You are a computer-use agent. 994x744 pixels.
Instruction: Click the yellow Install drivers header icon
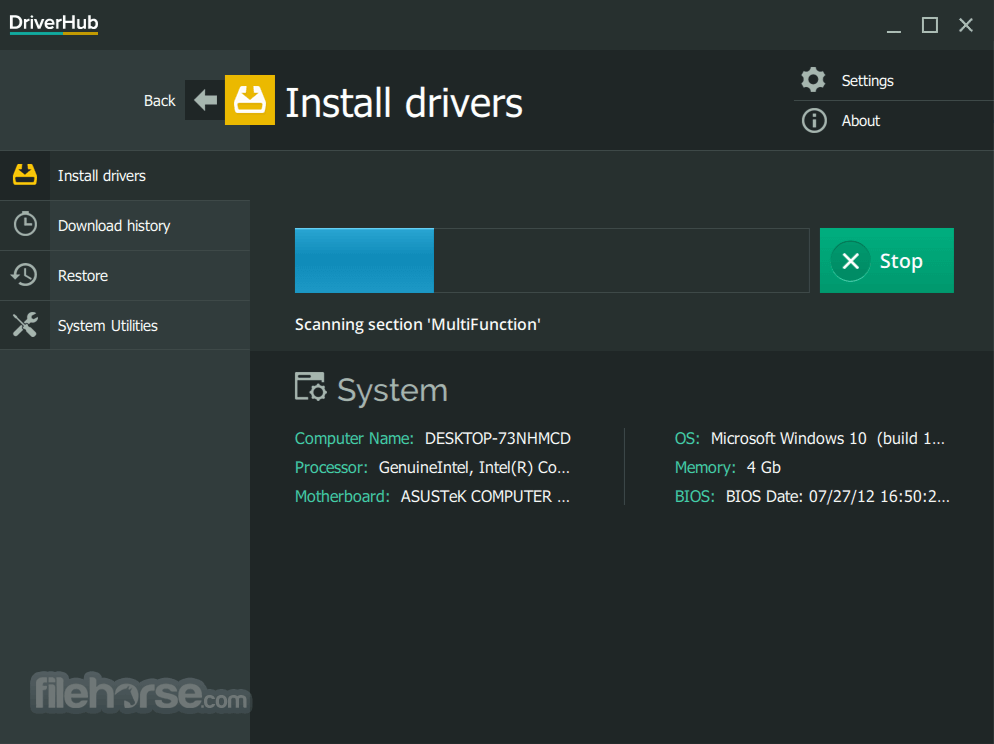(250, 100)
